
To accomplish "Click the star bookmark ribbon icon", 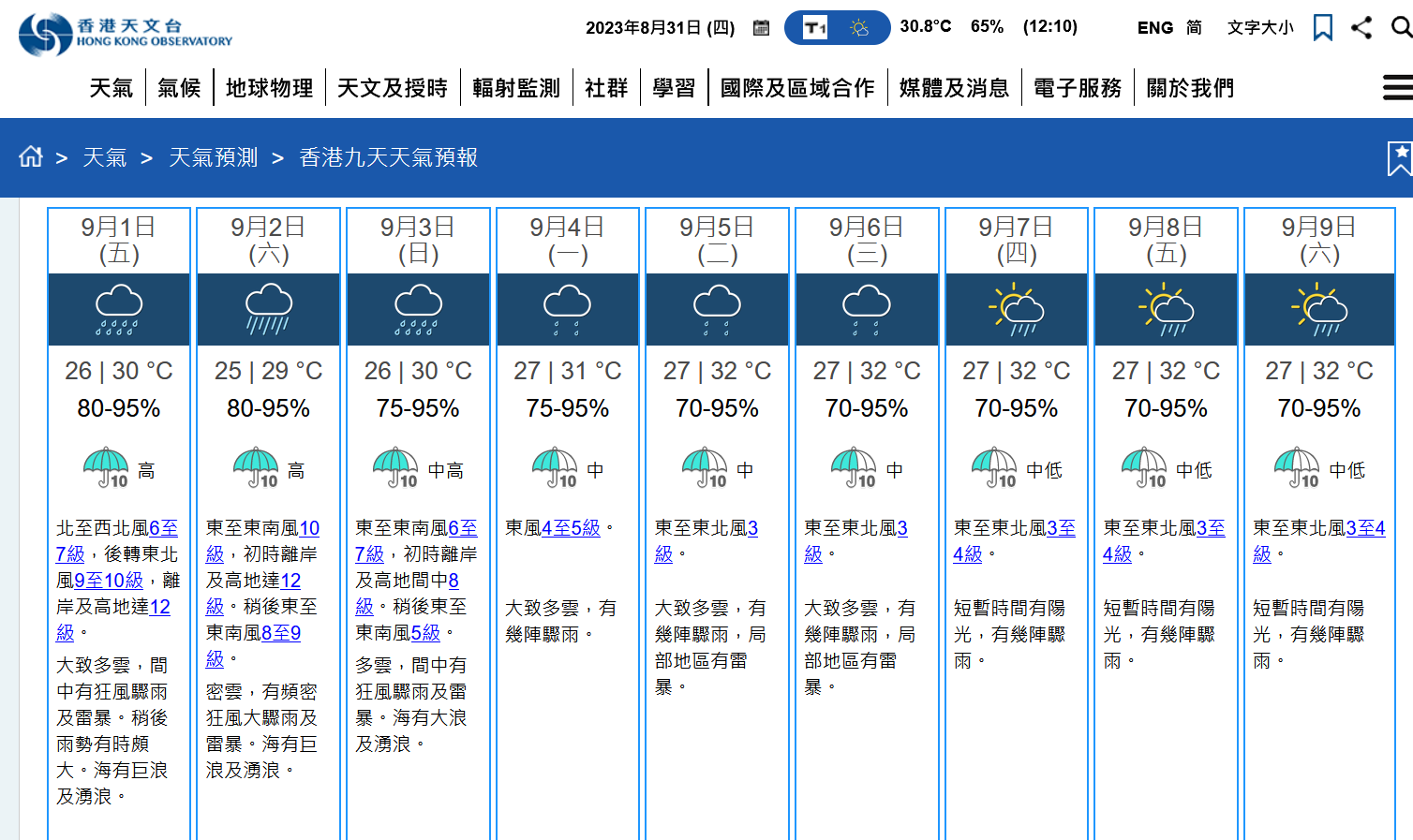I will 1400,158.
